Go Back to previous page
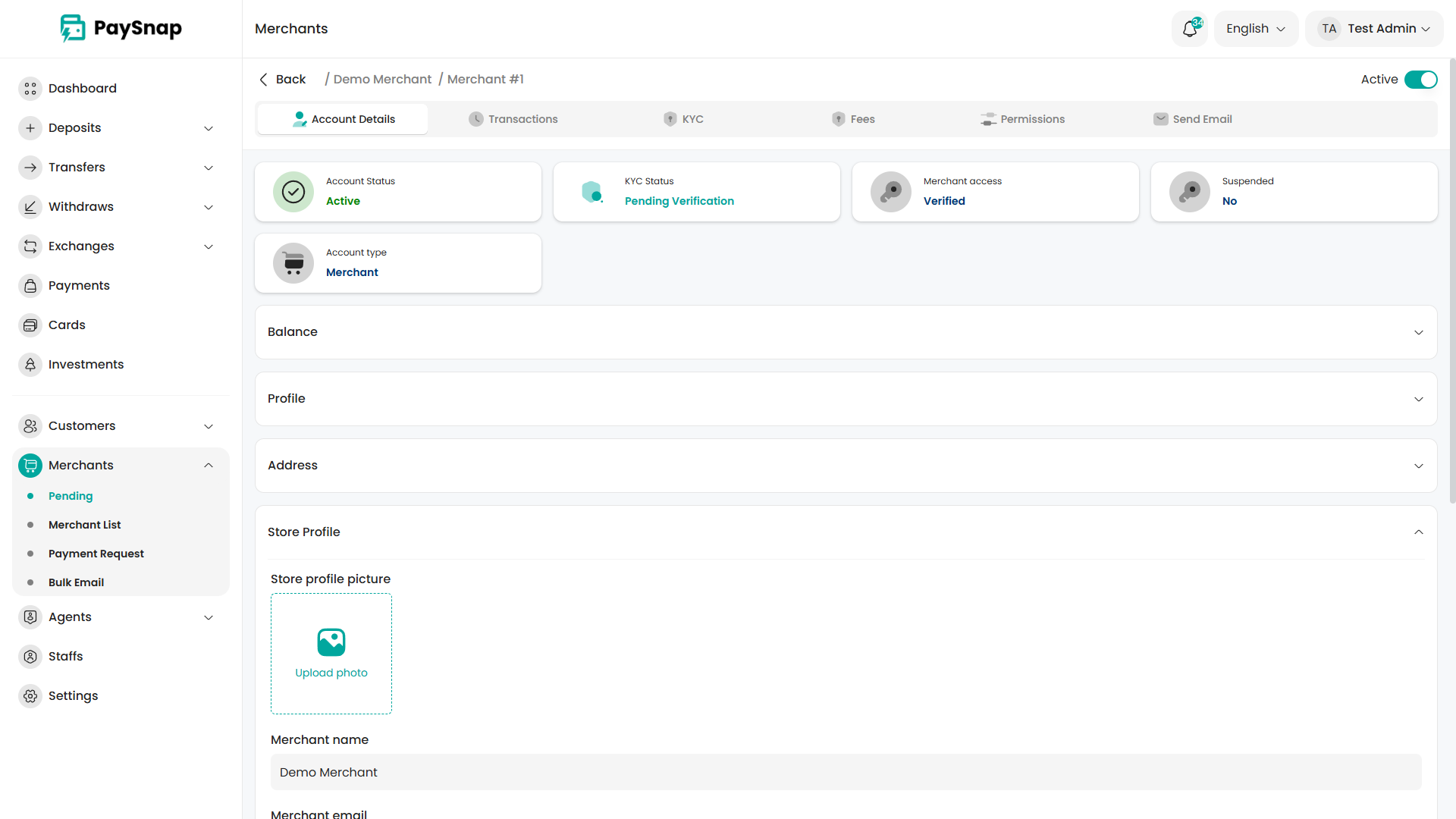Viewport: 1456px width, 819px height. click(x=282, y=80)
